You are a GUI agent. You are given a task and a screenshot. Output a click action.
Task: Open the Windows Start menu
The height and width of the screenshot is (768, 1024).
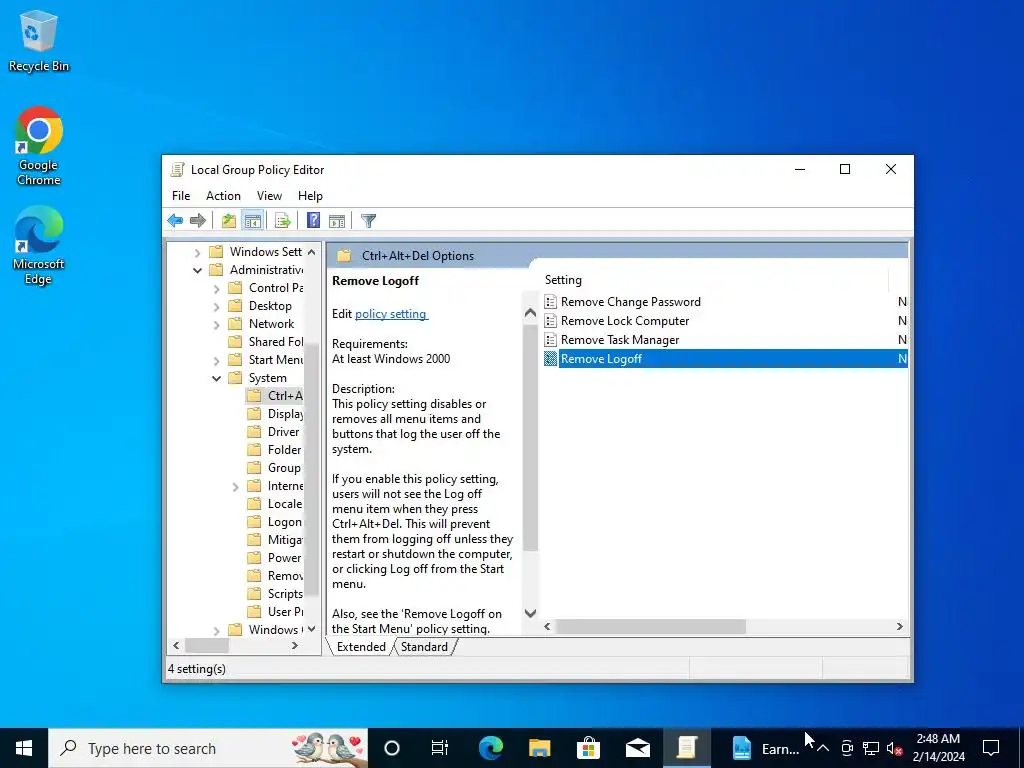pyautogui.click(x=24, y=748)
